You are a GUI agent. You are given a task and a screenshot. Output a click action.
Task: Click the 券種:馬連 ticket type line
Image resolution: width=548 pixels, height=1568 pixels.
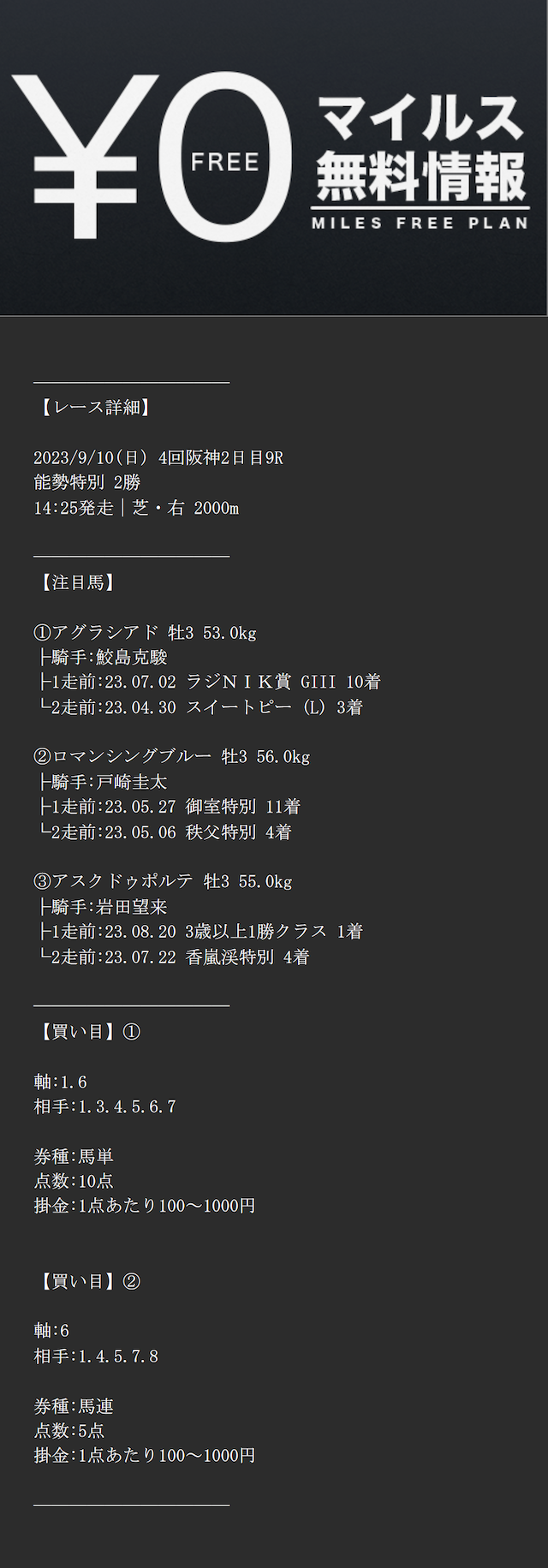click(74, 1406)
